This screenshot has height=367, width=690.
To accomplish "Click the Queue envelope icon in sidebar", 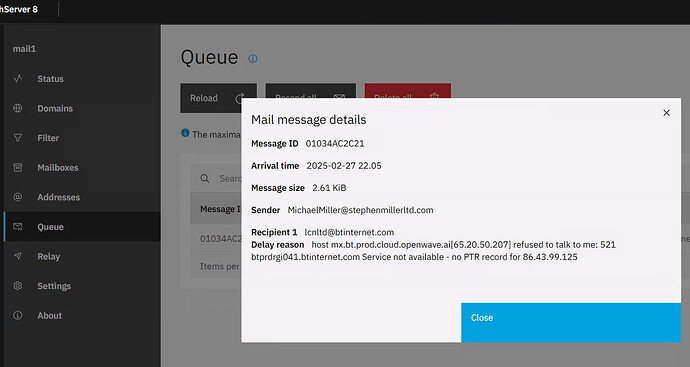I will 18,227.
